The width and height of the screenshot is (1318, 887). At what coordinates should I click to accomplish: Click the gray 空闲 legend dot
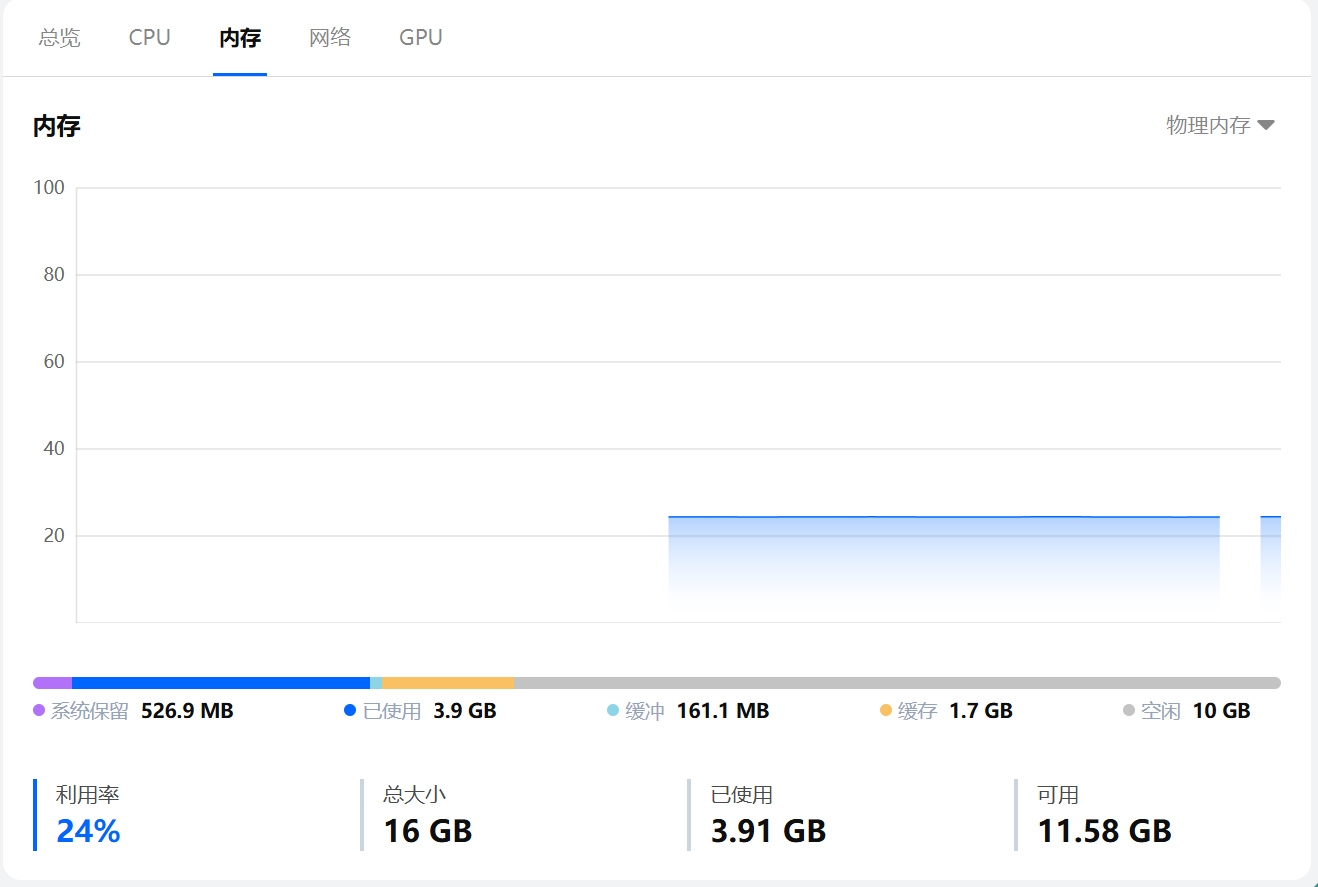click(1129, 710)
